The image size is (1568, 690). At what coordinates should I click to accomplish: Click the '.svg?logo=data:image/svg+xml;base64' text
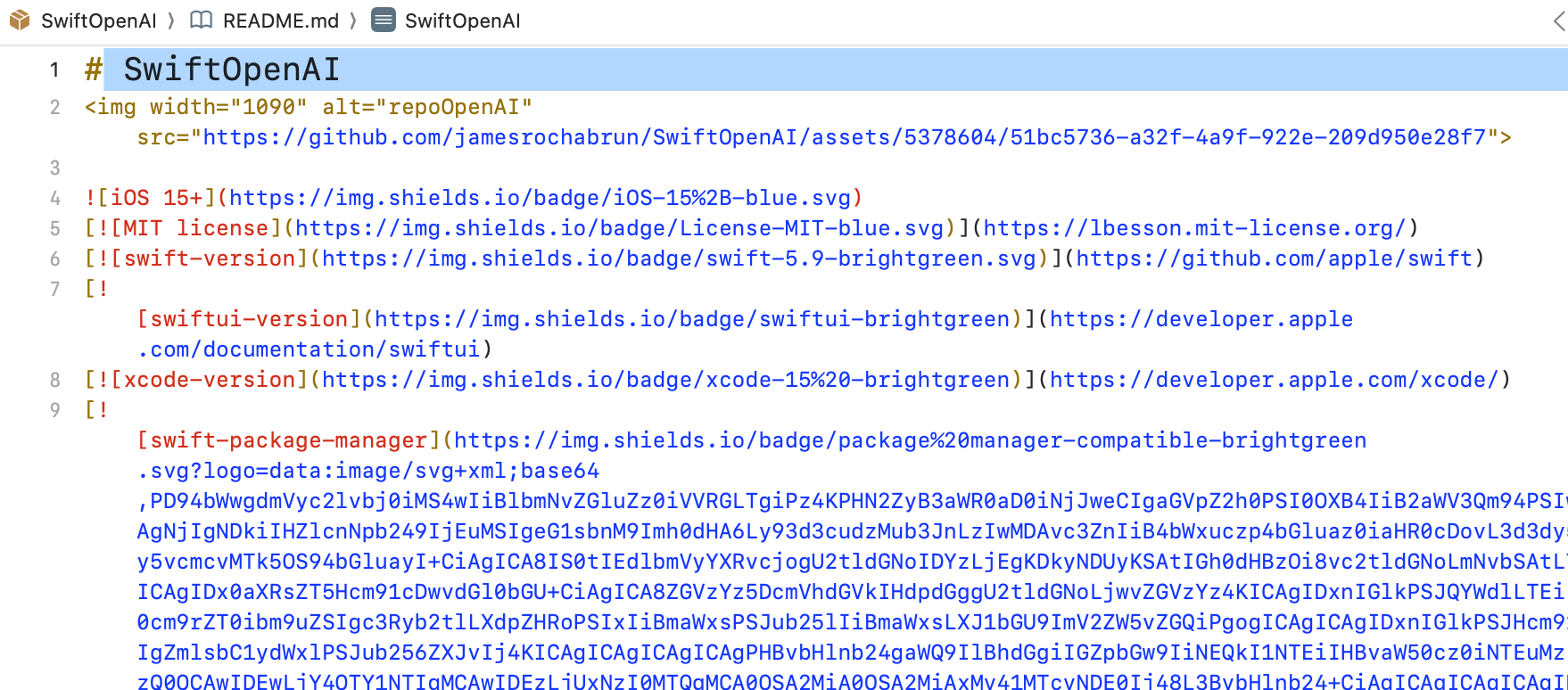(x=368, y=471)
